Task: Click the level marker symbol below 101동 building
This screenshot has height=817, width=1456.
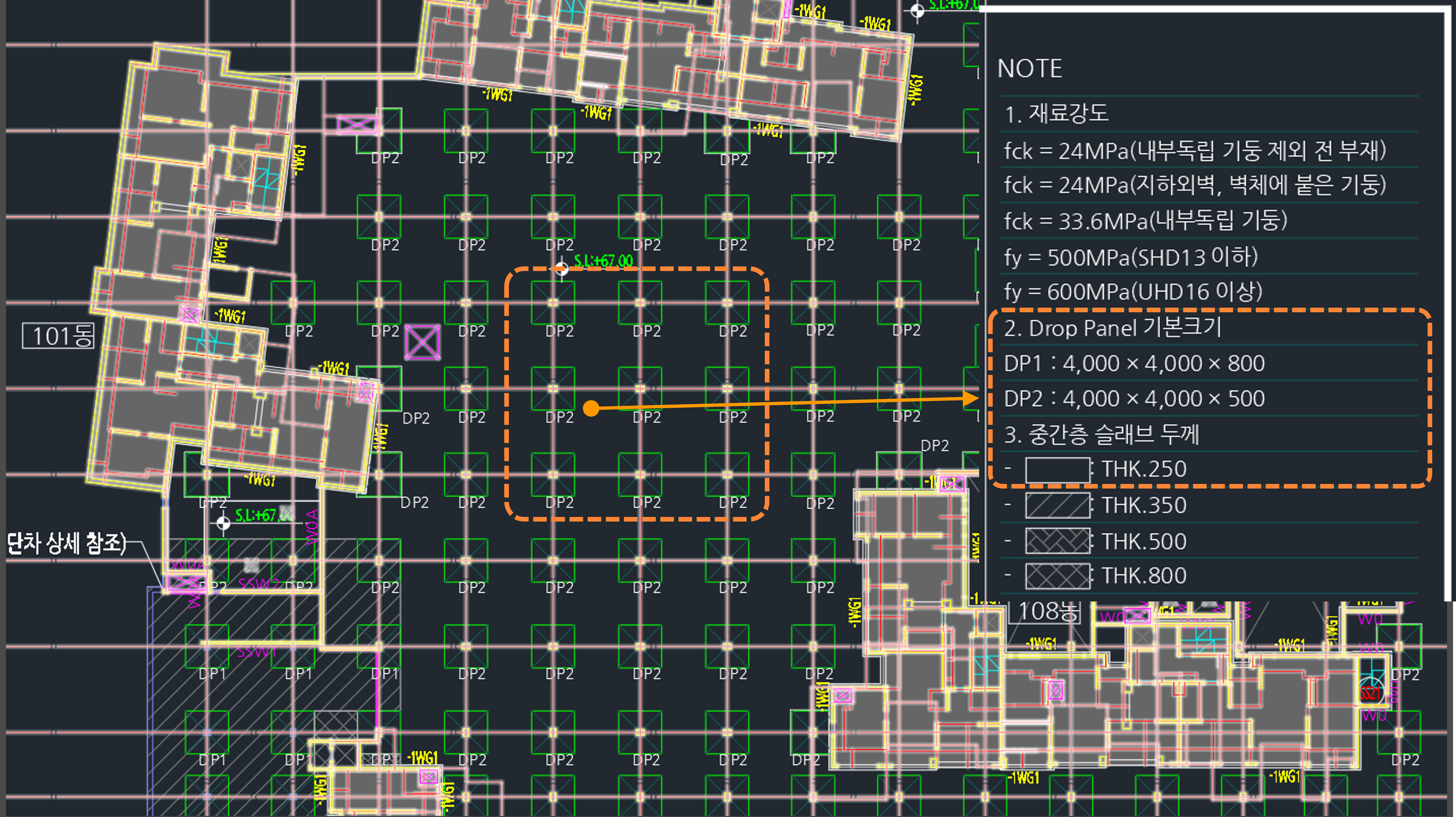Action: click(223, 524)
